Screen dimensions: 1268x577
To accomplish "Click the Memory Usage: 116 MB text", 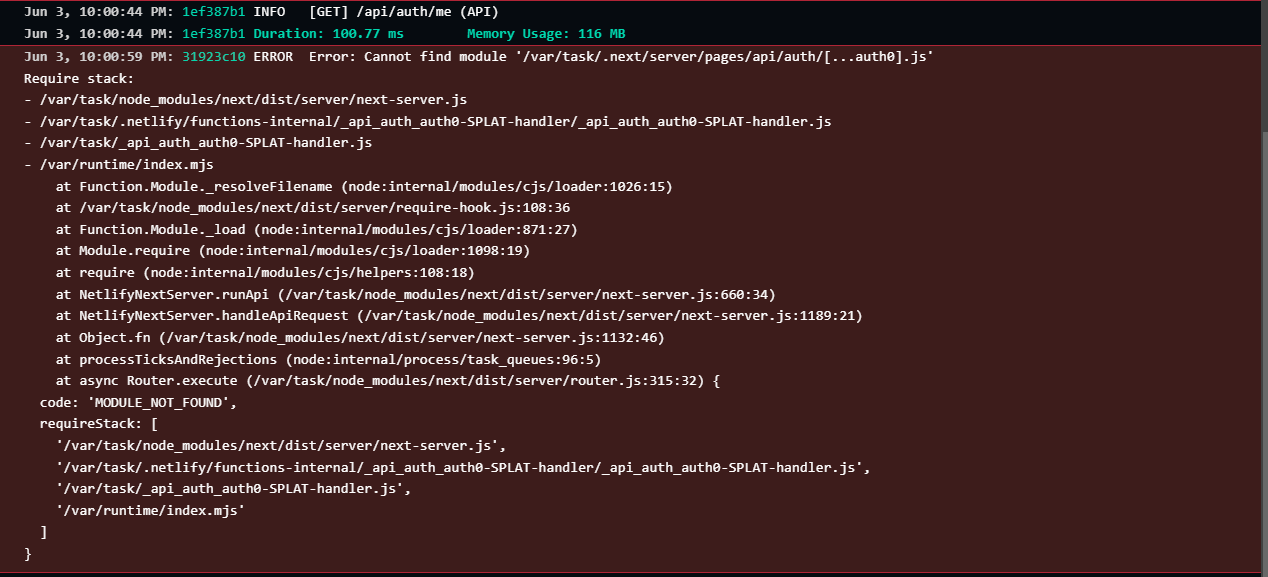I will 546,34.
